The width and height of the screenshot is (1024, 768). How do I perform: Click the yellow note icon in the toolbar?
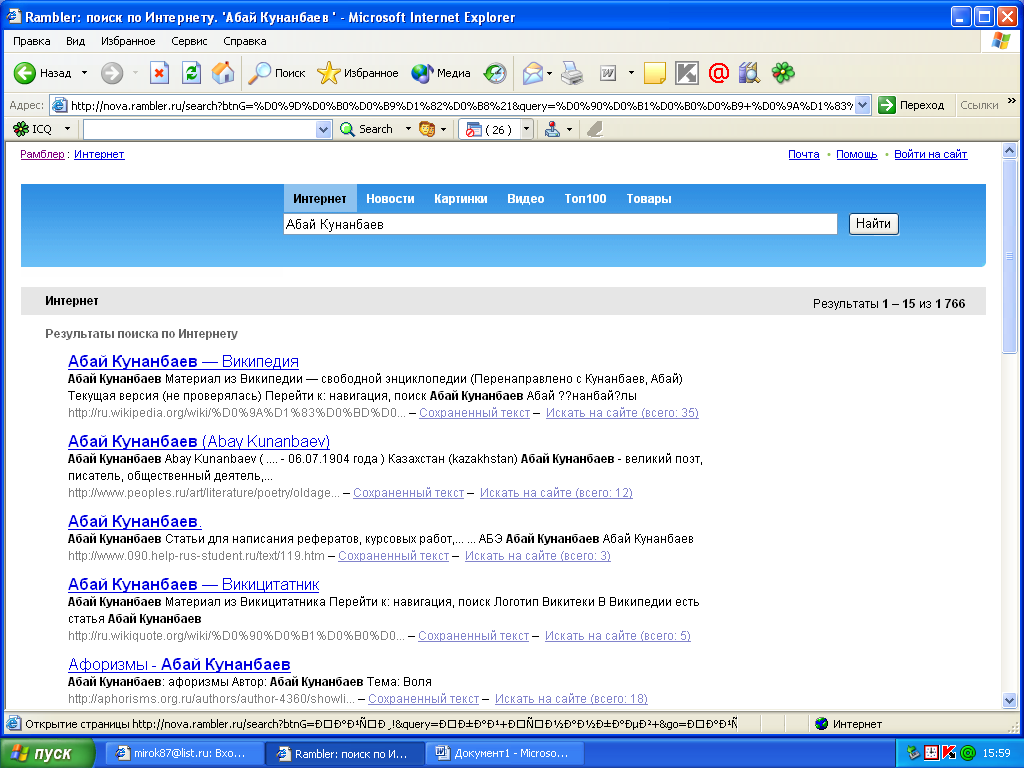pyautogui.click(x=655, y=72)
